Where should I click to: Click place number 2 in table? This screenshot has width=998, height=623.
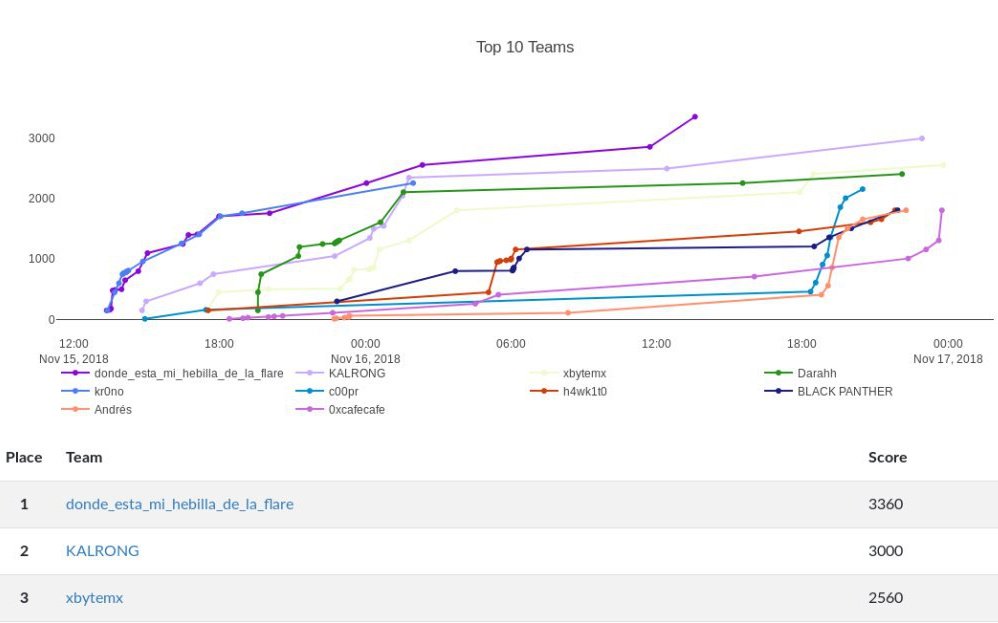[24, 550]
